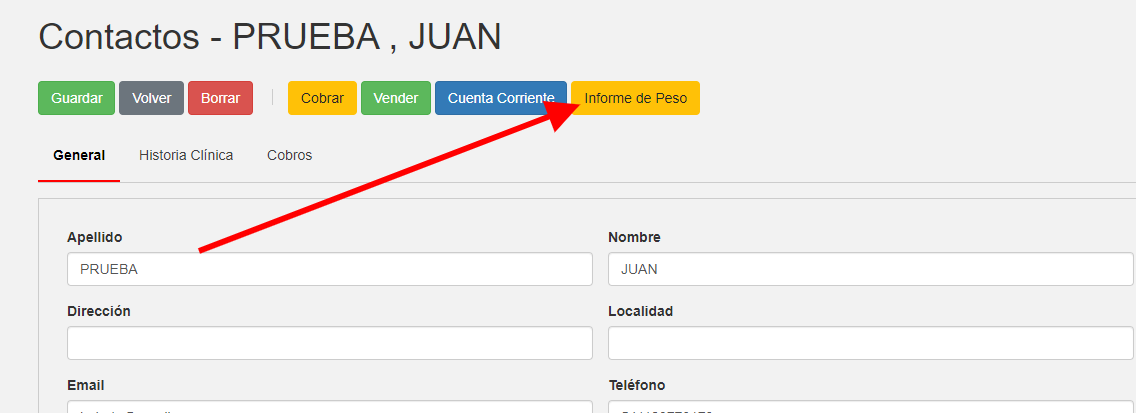Switch to the General tab

point(79,155)
